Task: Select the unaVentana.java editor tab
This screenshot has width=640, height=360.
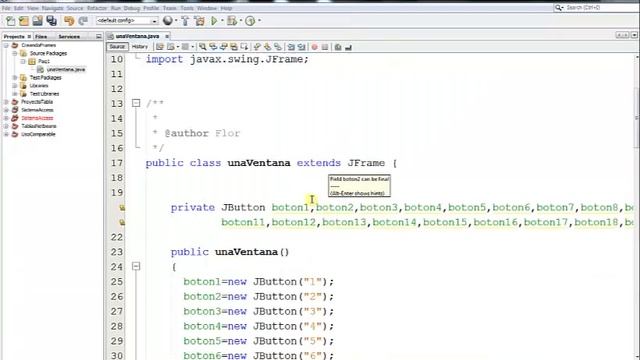Action: coord(137,36)
